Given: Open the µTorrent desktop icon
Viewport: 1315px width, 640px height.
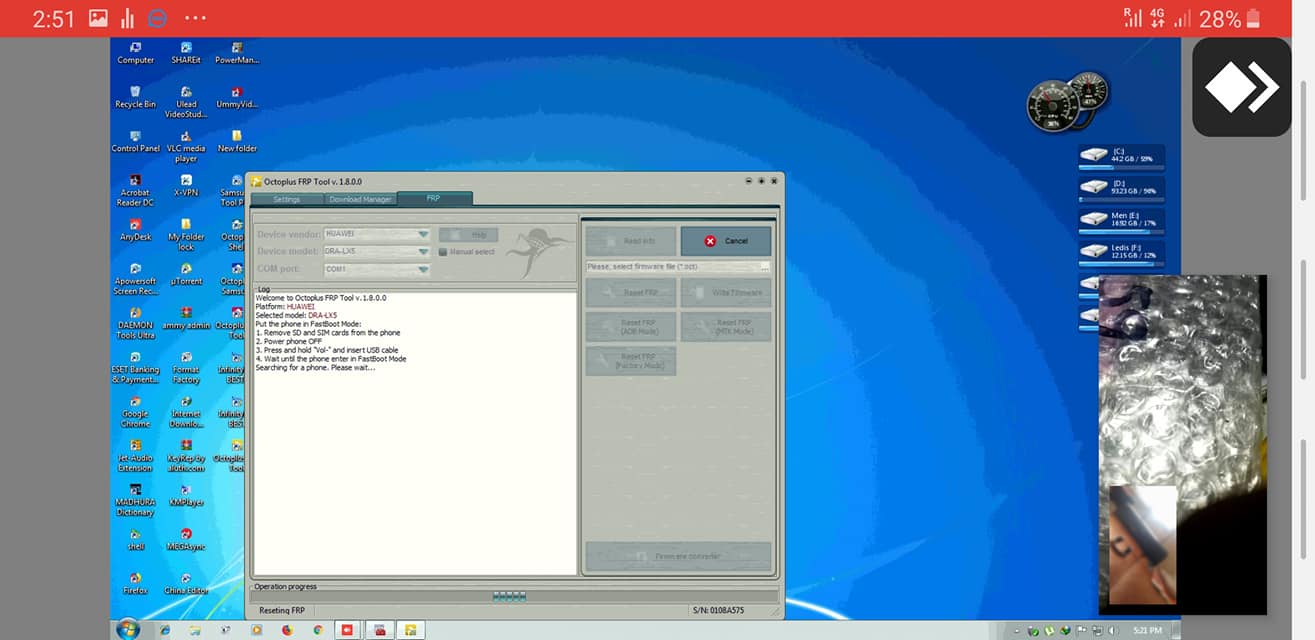Looking at the screenshot, I should pos(186,274).
